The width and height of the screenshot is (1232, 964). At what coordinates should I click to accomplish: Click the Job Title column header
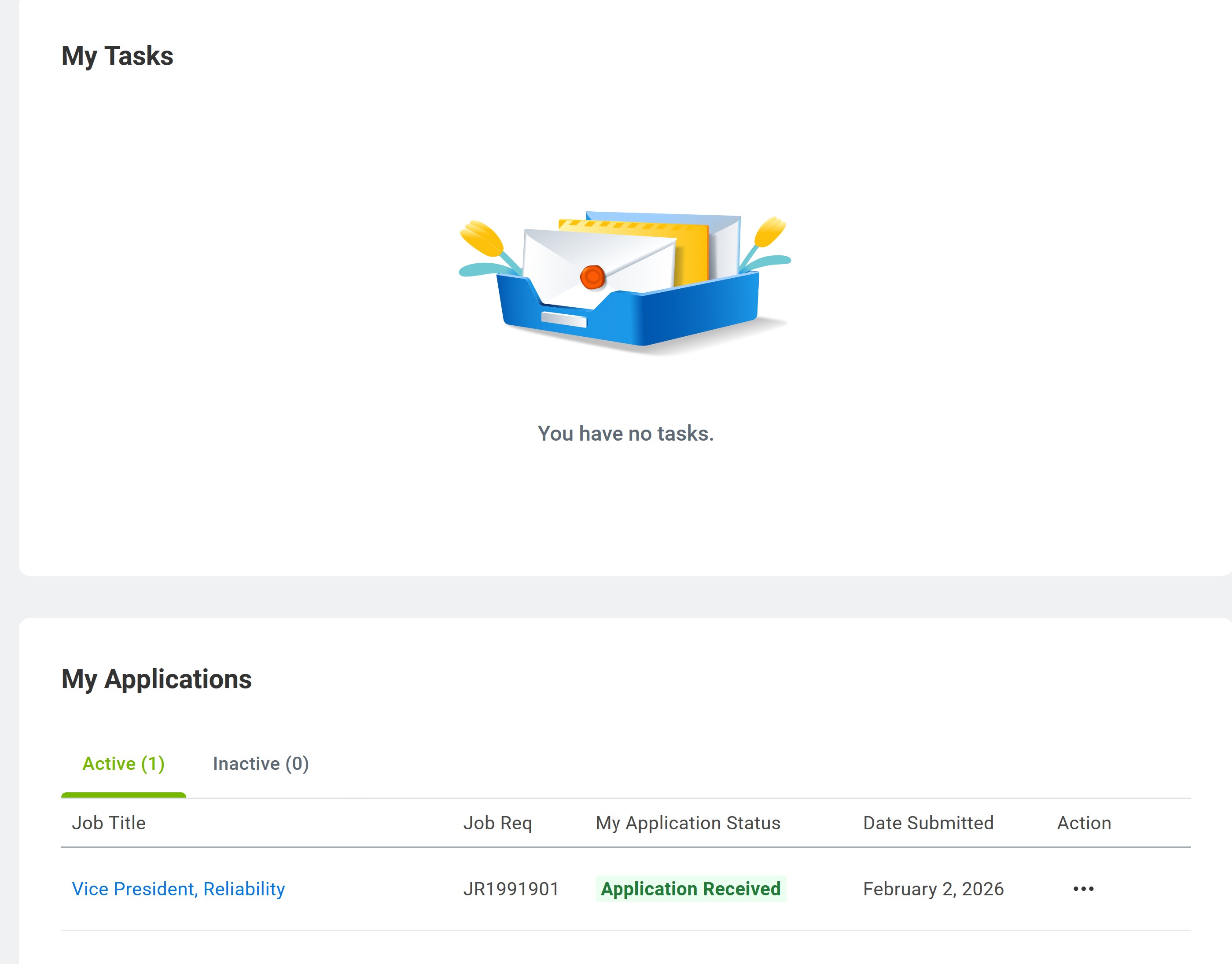tap(108, 823)
